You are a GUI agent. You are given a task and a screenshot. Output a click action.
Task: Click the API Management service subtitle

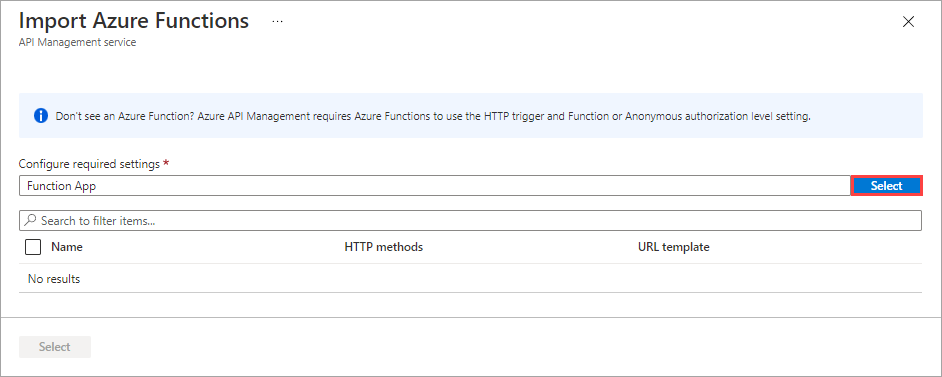point(77,43)
